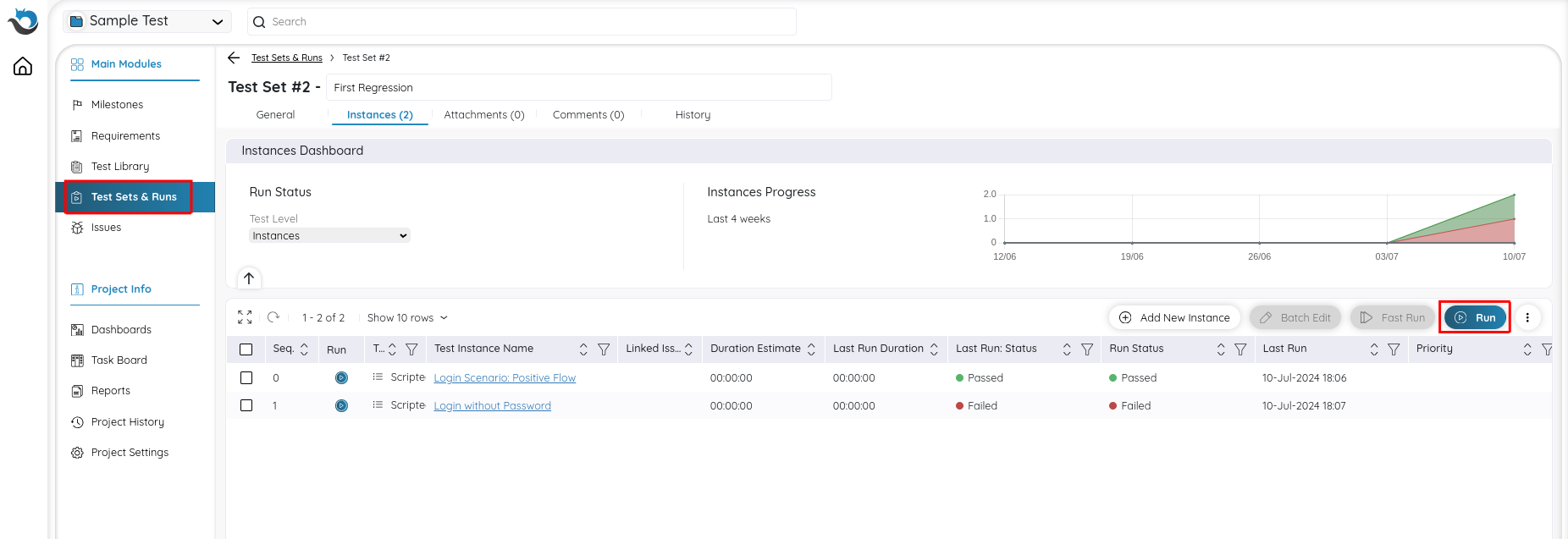
Task: Check the box for row sequence 0
Action: click(246, 378)
